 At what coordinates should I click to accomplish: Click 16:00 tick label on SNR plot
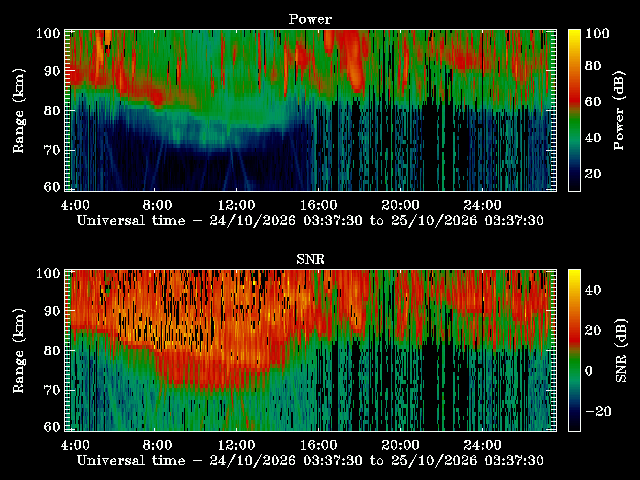coord(319,445)
